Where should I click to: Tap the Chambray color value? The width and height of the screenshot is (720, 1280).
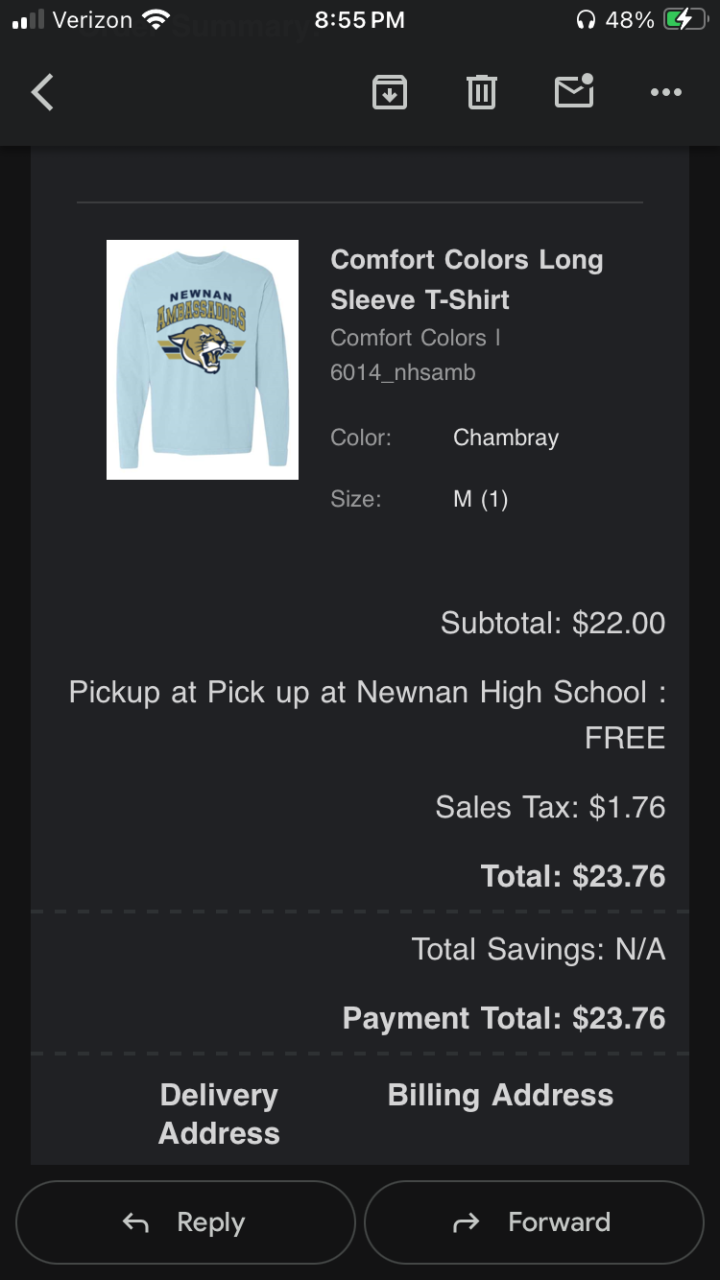pyautogui.click(x=505, y=437)
